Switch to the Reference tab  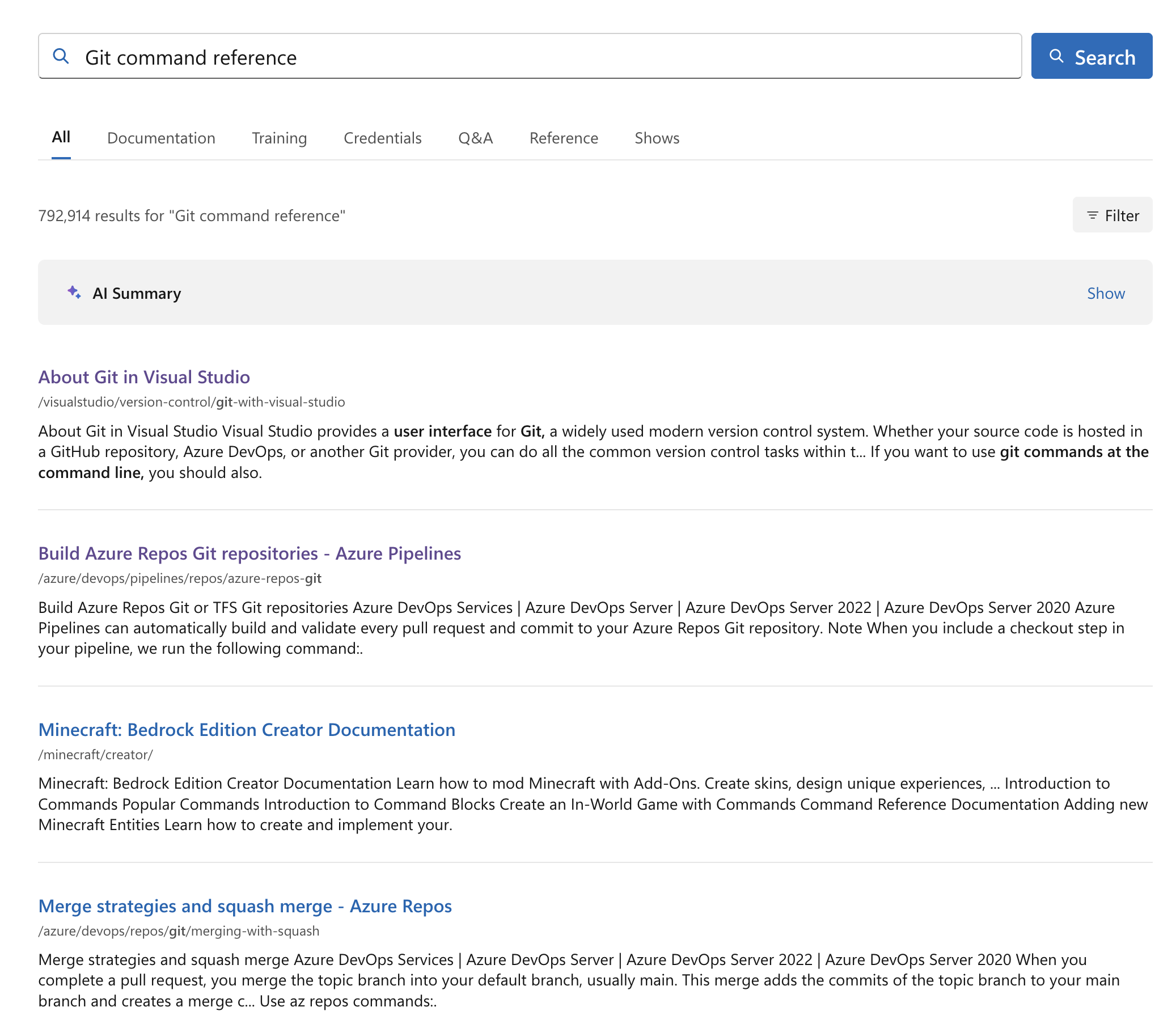(x=564, y=138)
